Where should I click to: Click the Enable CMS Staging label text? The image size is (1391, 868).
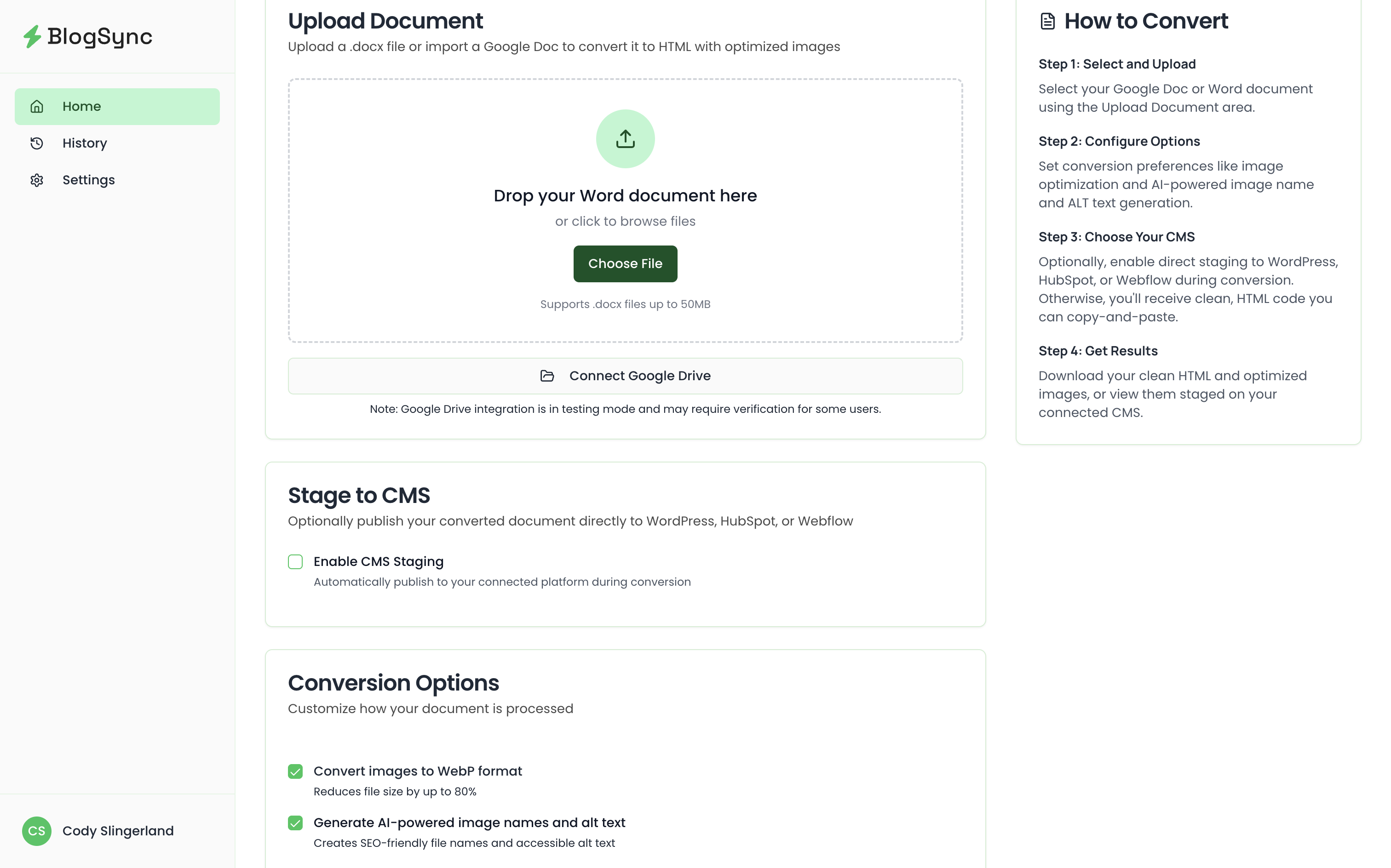(x=379, y=561)
